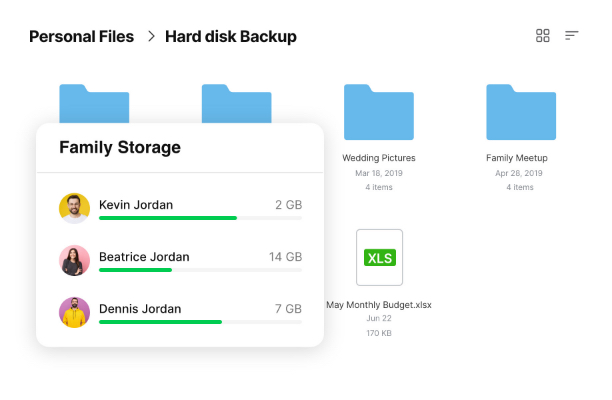Click the breadcrumb chevron separator

(151, 36)
